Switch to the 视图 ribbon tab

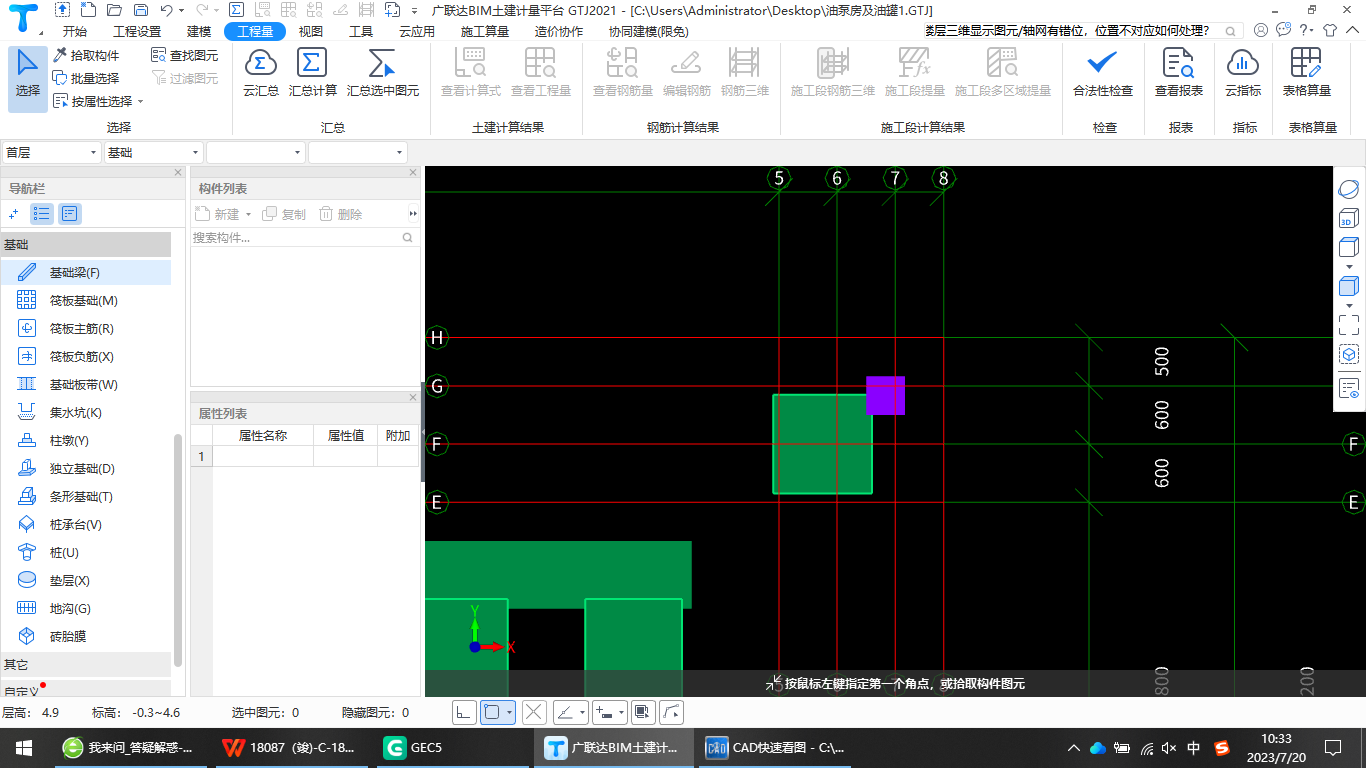pyautogui.click(x=311, y=31)
